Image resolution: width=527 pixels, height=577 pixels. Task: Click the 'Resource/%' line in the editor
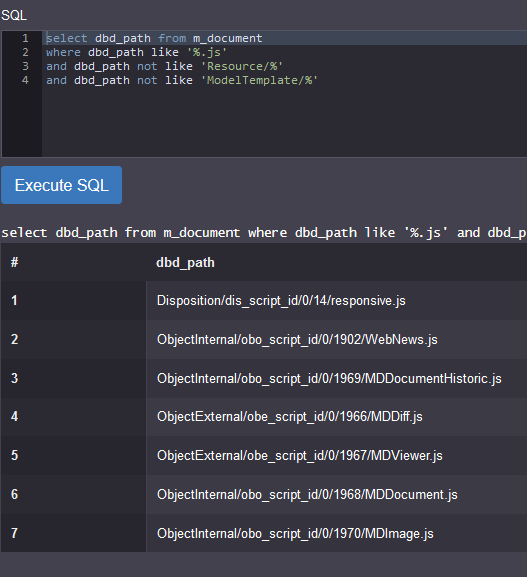pos(284,66)
